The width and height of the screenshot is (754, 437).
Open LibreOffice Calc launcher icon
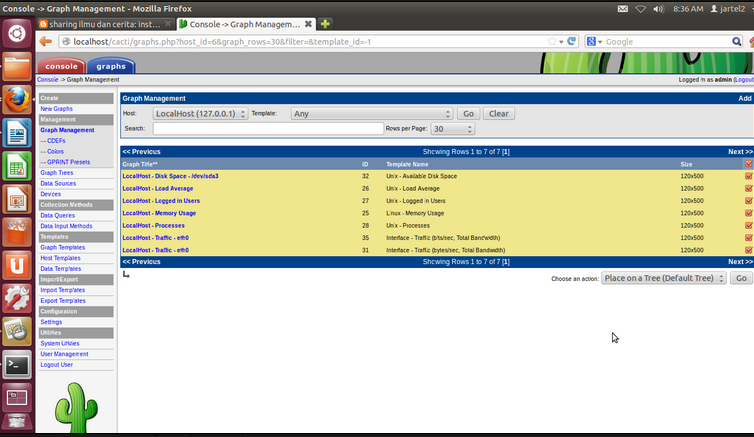[x=17, y=166]
